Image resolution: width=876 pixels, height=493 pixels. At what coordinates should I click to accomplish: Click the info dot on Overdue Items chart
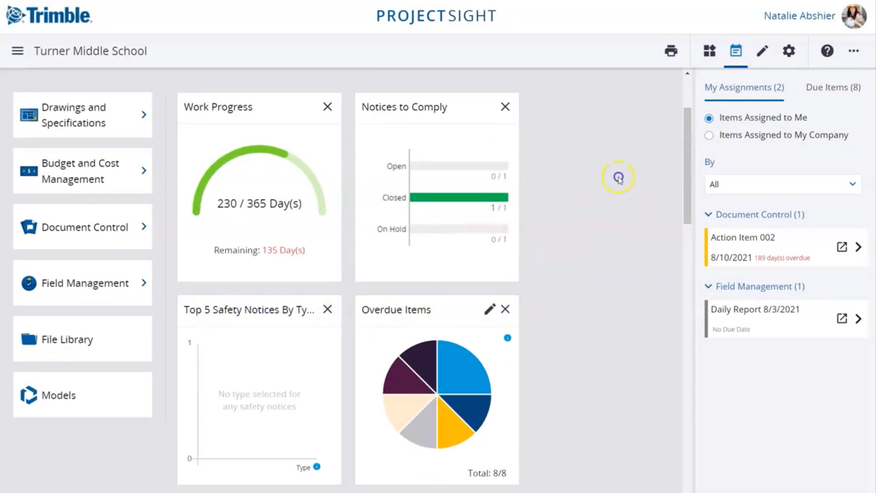point(507,338)
